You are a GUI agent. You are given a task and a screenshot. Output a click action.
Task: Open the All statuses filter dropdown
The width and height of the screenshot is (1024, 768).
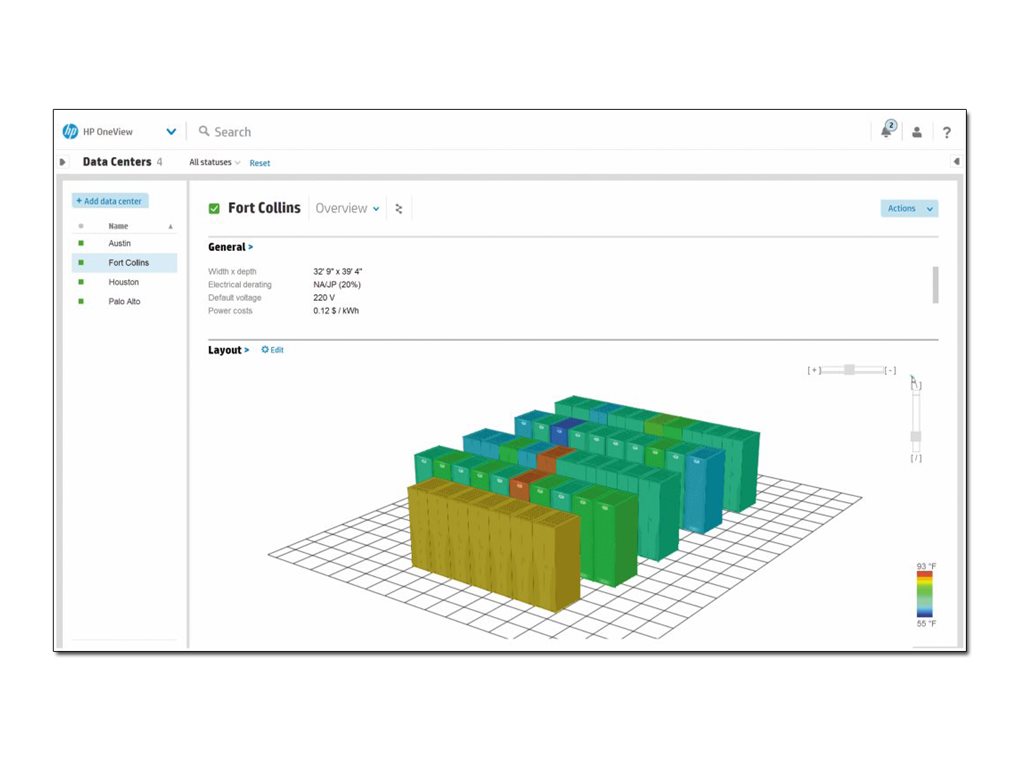(212, 162)
